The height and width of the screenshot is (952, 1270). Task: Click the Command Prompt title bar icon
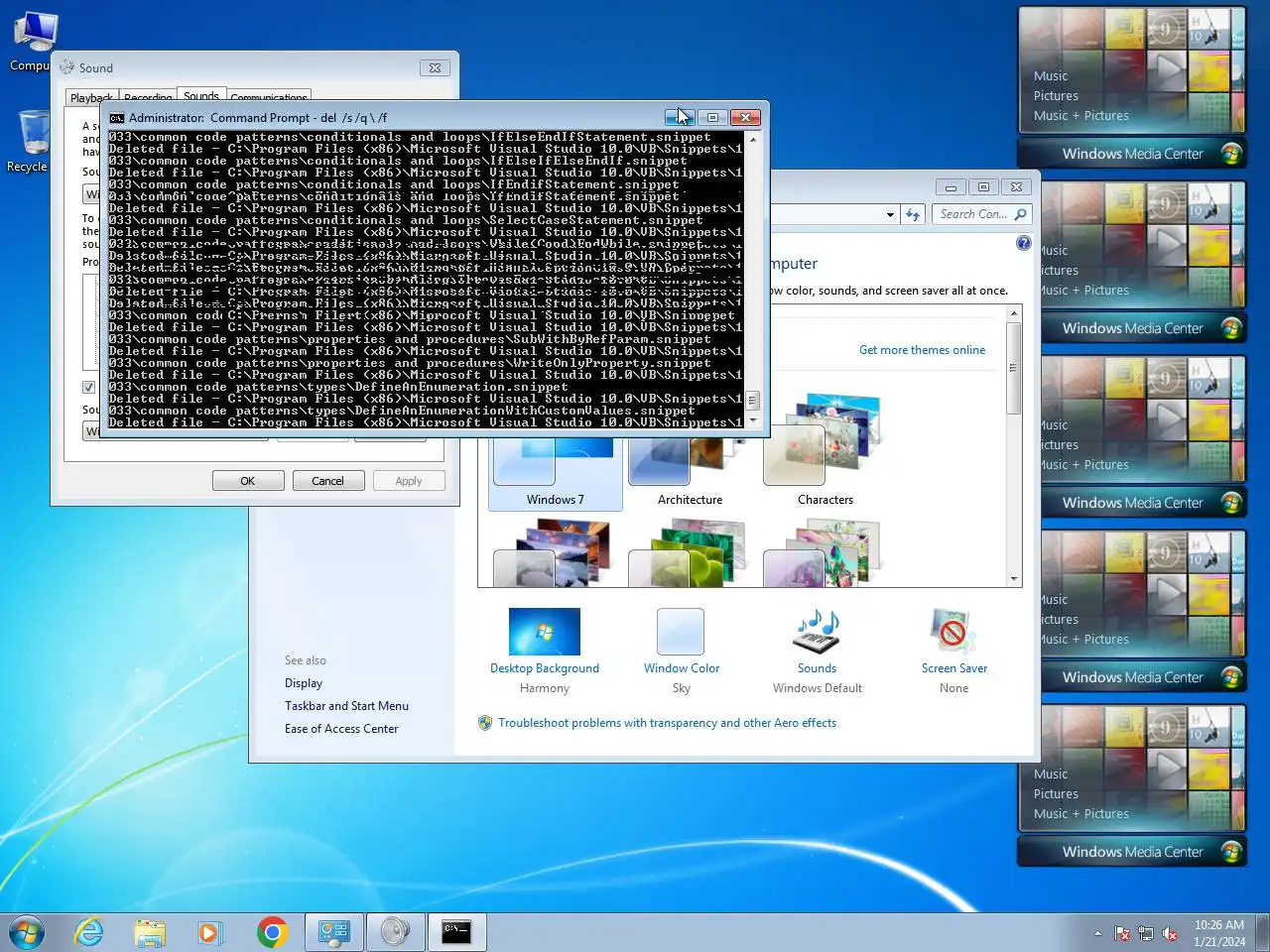(x=117, y=117)
